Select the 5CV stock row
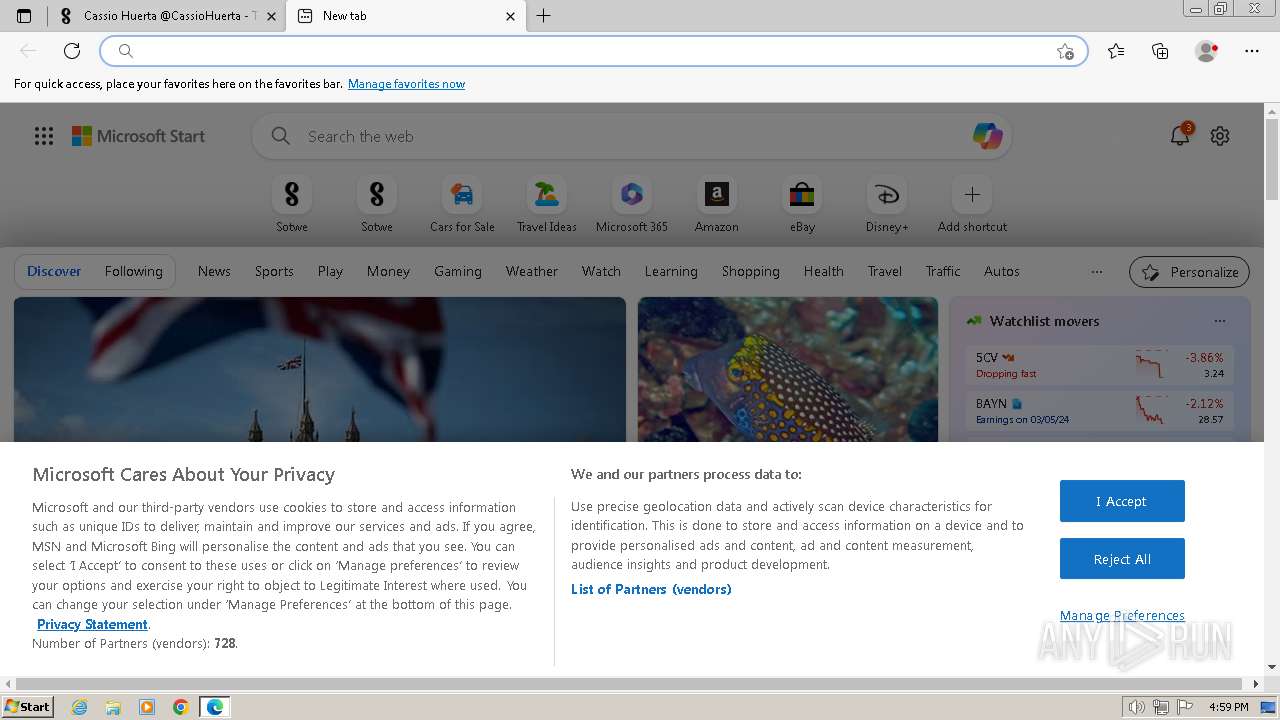Image resolution: width=1280 pixels, height=720 pixels. click(x=1100, y=365)
